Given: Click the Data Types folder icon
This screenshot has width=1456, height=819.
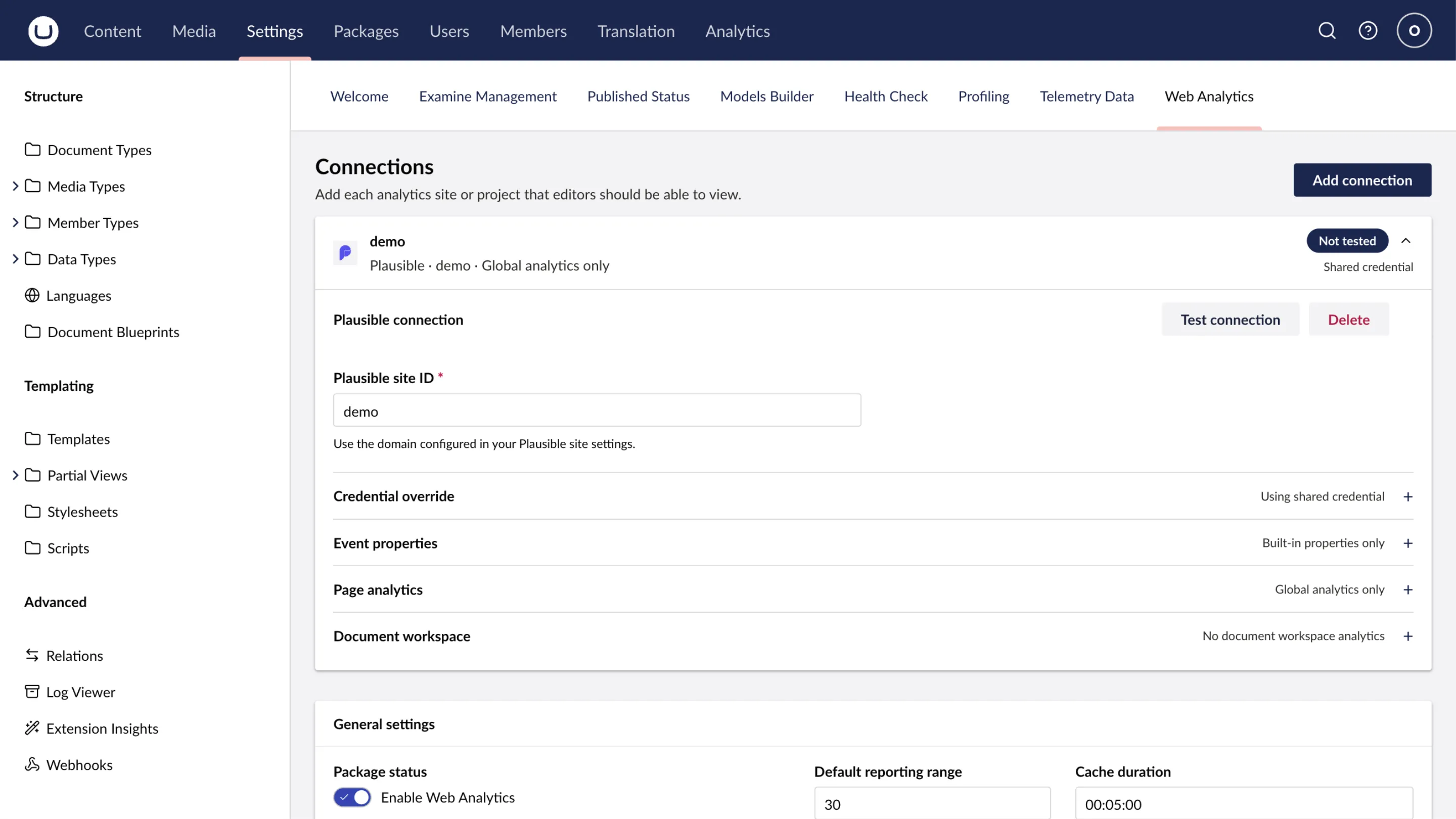Looking at the screenshot, I should [33, 259].
